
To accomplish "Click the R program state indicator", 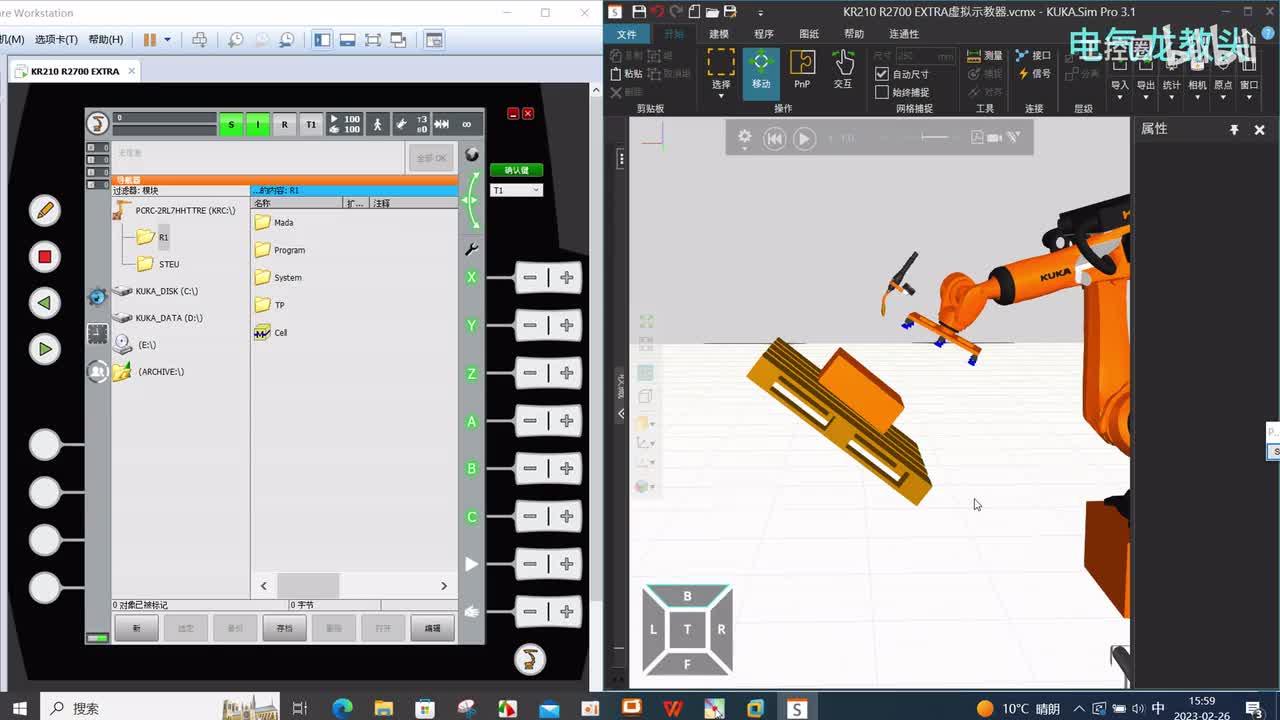I will [284, 124].
